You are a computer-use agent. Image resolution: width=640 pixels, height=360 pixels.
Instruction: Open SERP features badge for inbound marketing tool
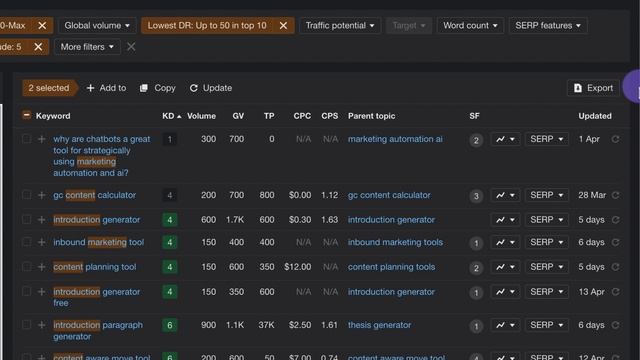(x=476, y=244)
